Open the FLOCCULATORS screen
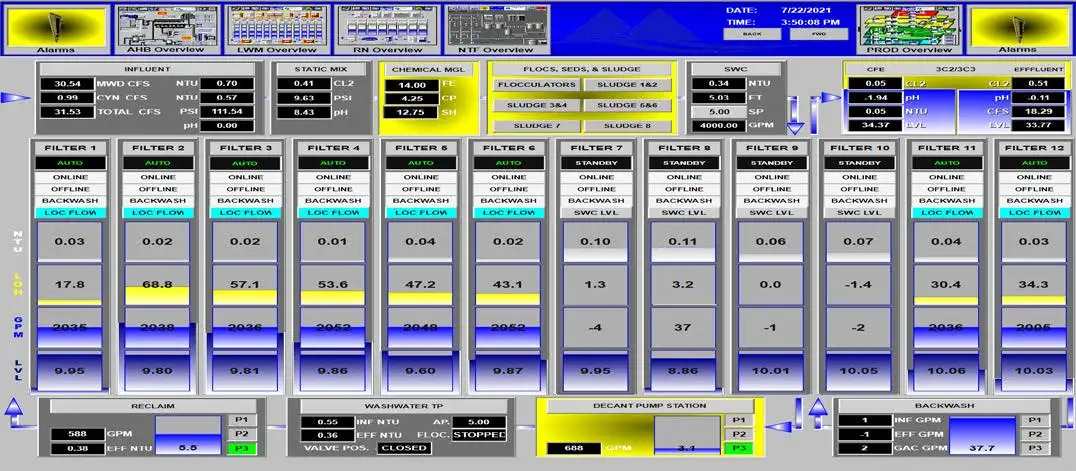 coord(535,85)
